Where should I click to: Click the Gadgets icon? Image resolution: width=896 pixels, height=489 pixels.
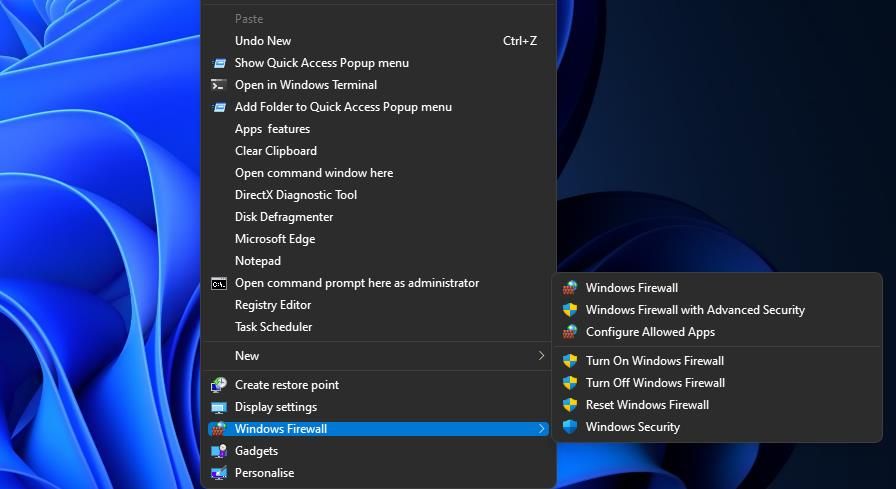click(x=219, y=451)
